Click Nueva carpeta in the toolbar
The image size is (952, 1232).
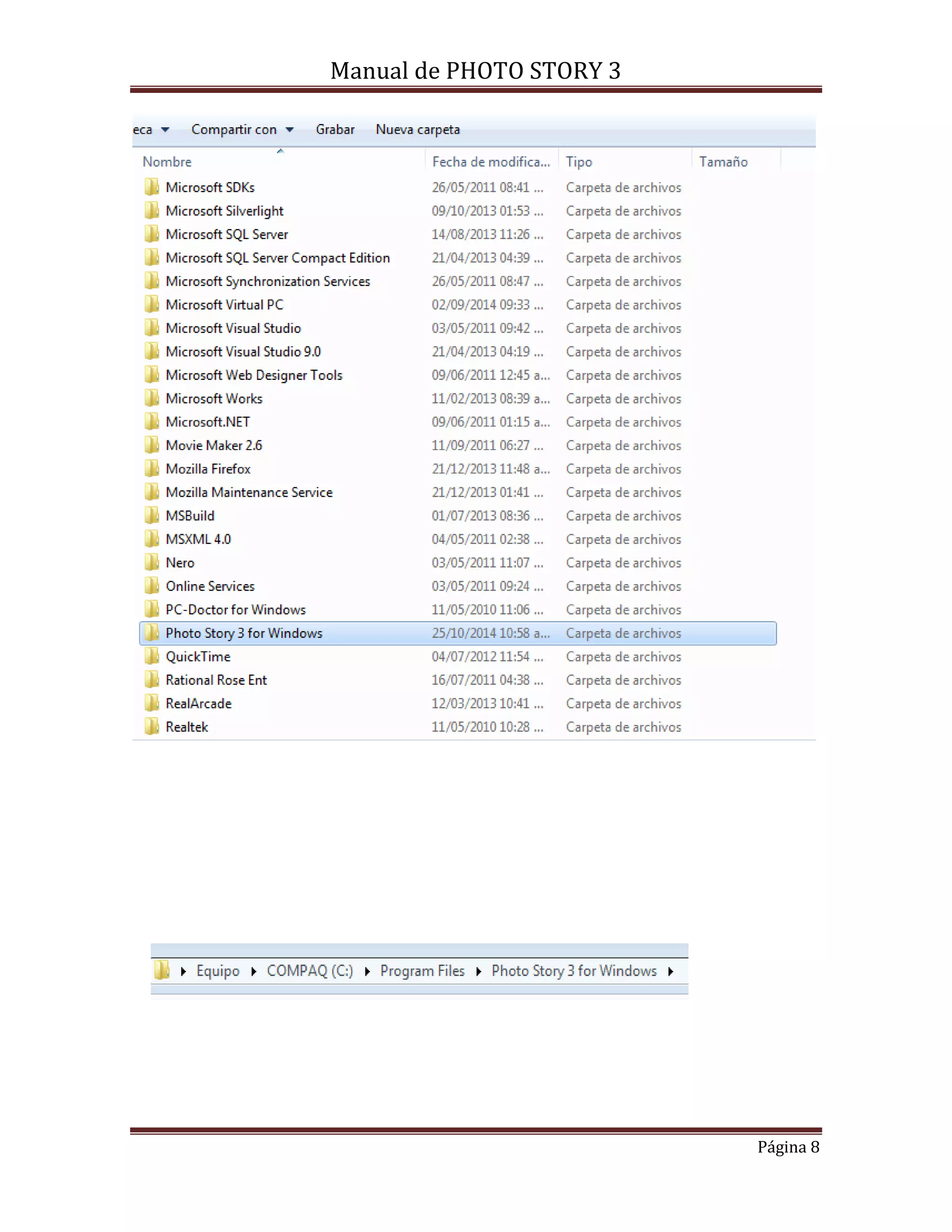tap(417, 130)
